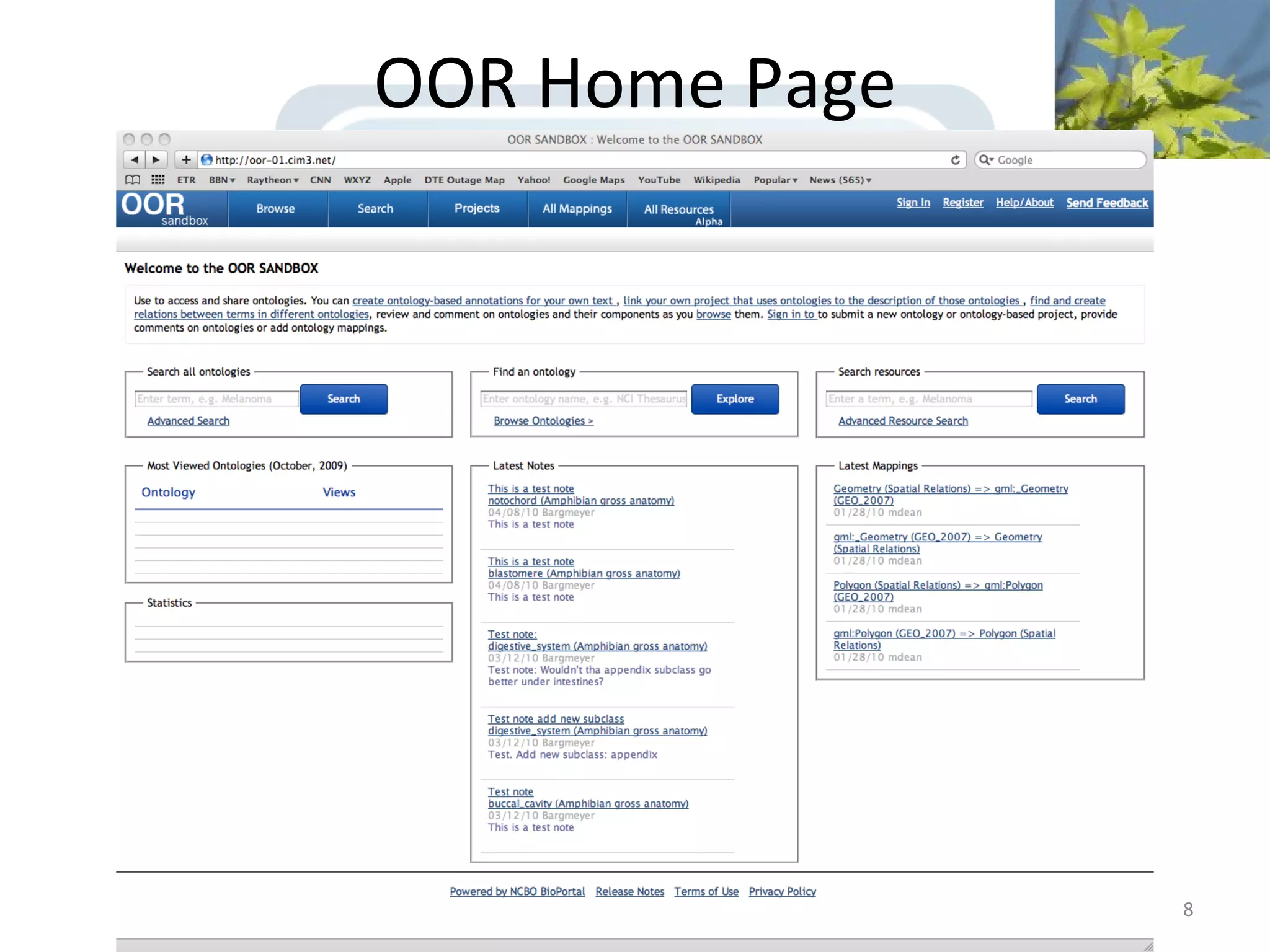Go to the All Resources Alpha tab

[679, 209]
